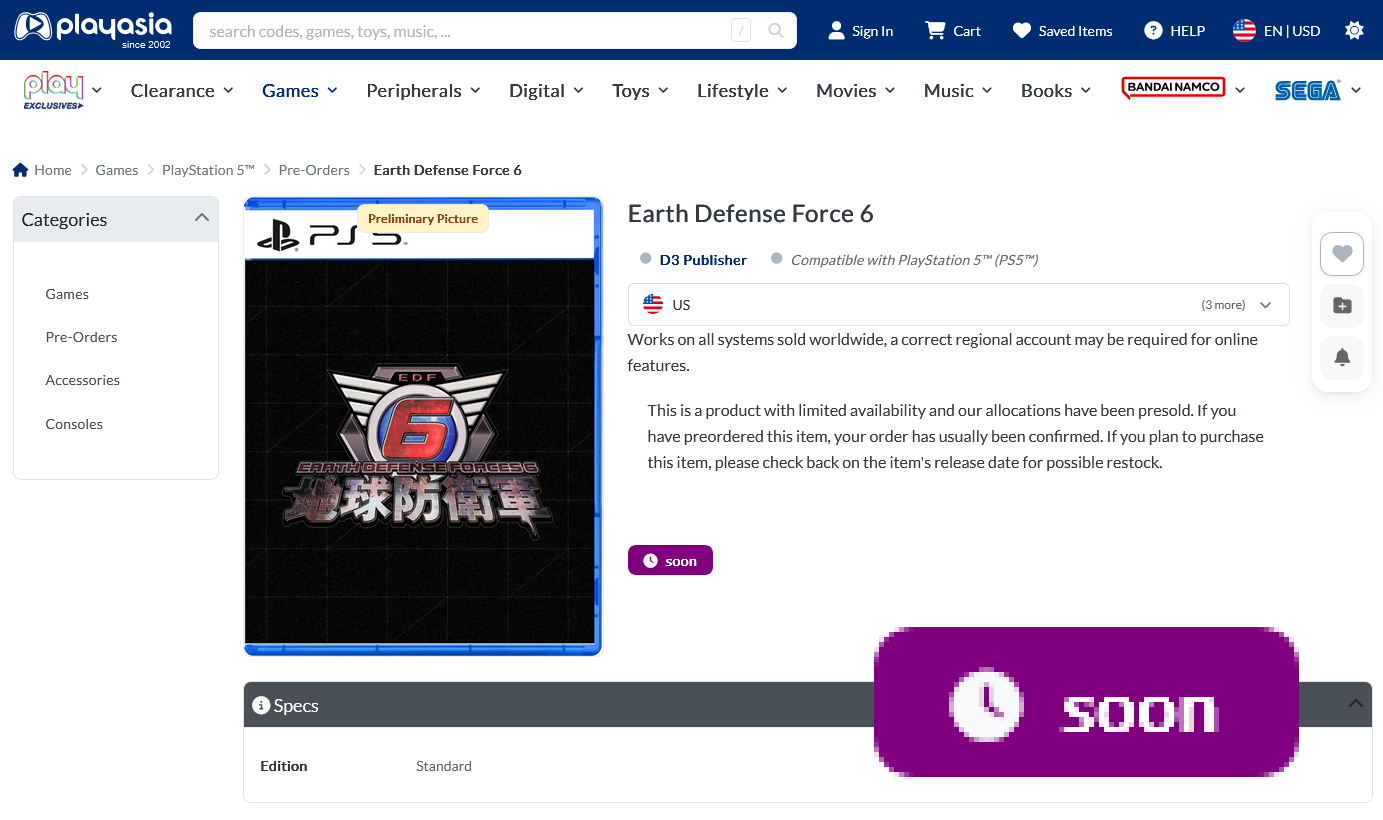
Task: Click the slash shortcut key in search box
Action: (741, 31)
